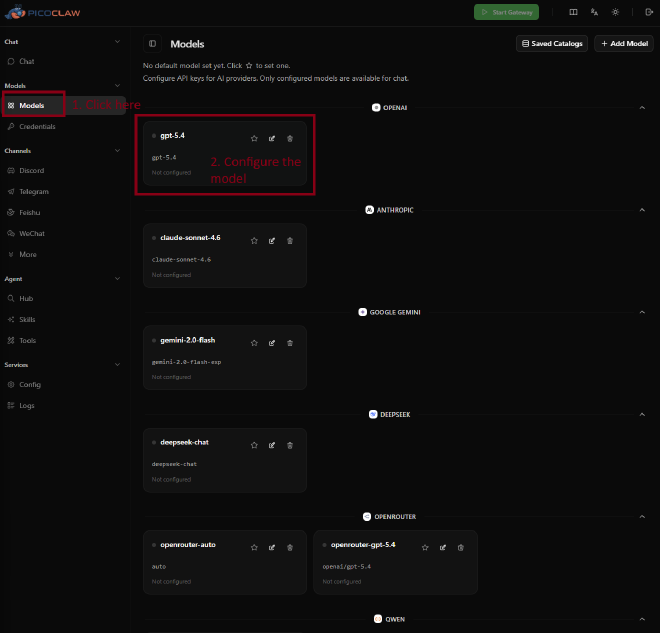Screen dimensions: 660x633
Task: Edit the claude-sonnet-4.6 model
Action: pyautogui.click(x=272, y=241)
